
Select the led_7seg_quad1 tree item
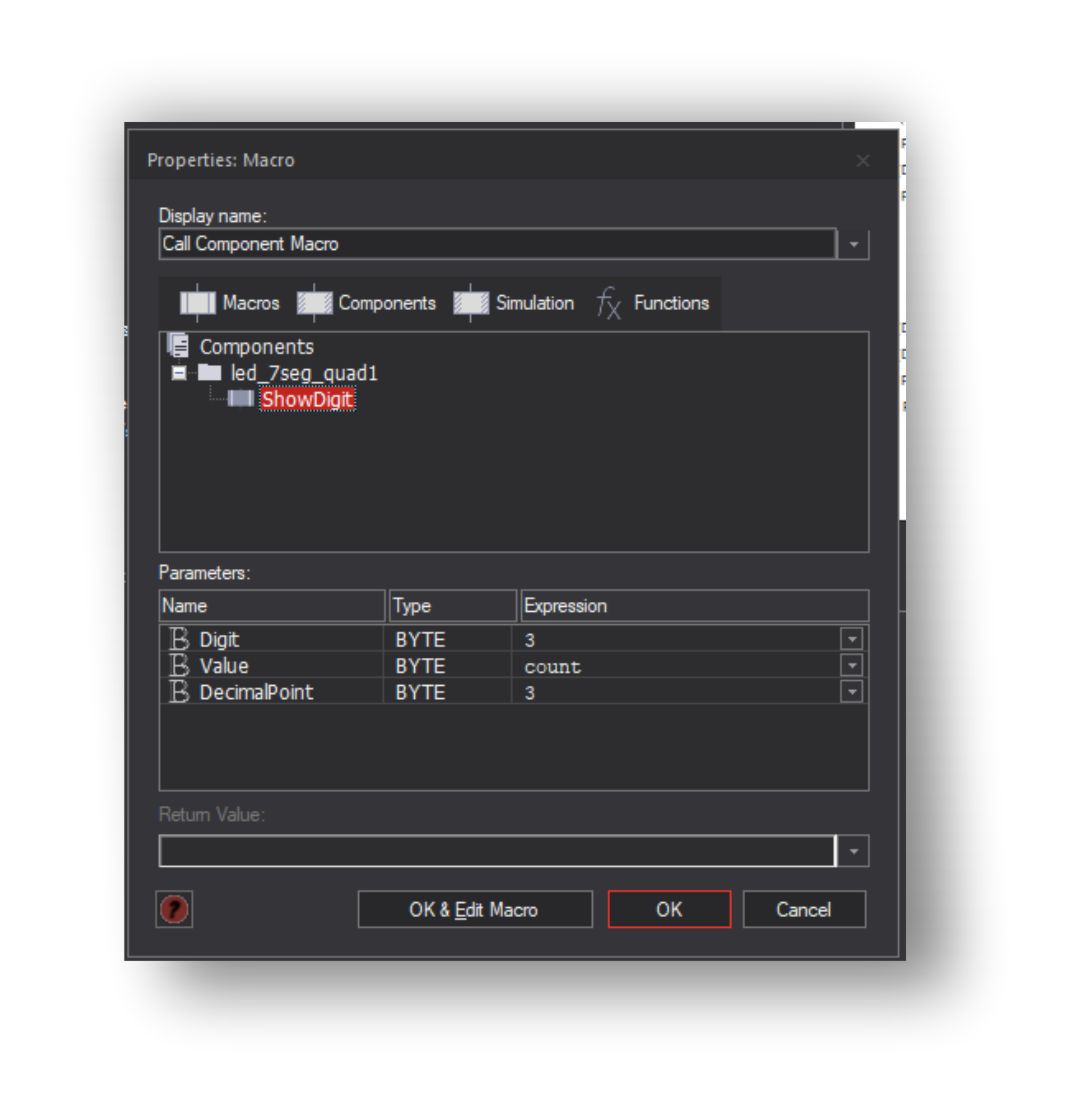point(304,373)
